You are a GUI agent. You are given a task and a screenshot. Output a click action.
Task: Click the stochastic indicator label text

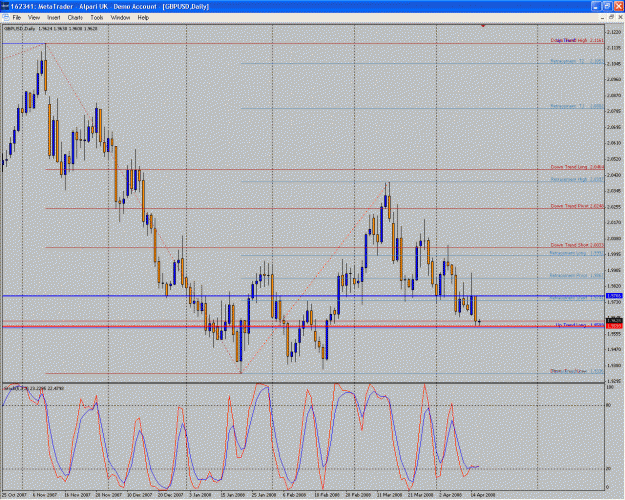pos(33,388)
